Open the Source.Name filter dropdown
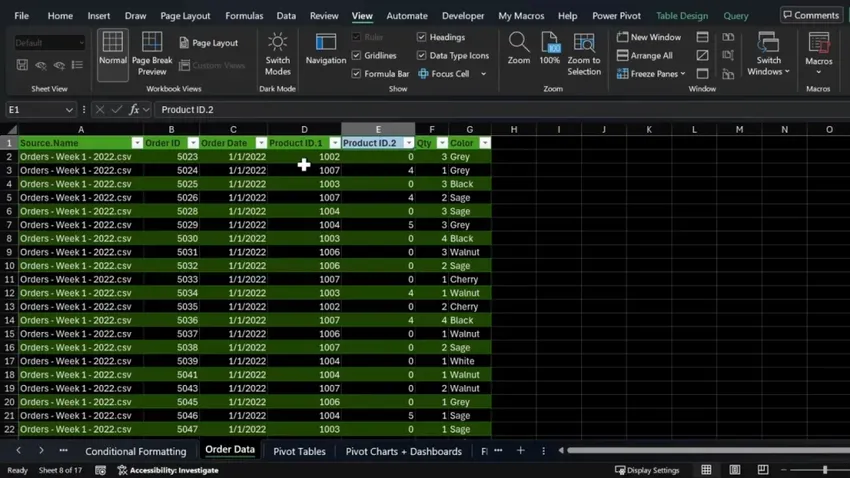The height and width of the screenshot is (478, 850). pos(137,143)
